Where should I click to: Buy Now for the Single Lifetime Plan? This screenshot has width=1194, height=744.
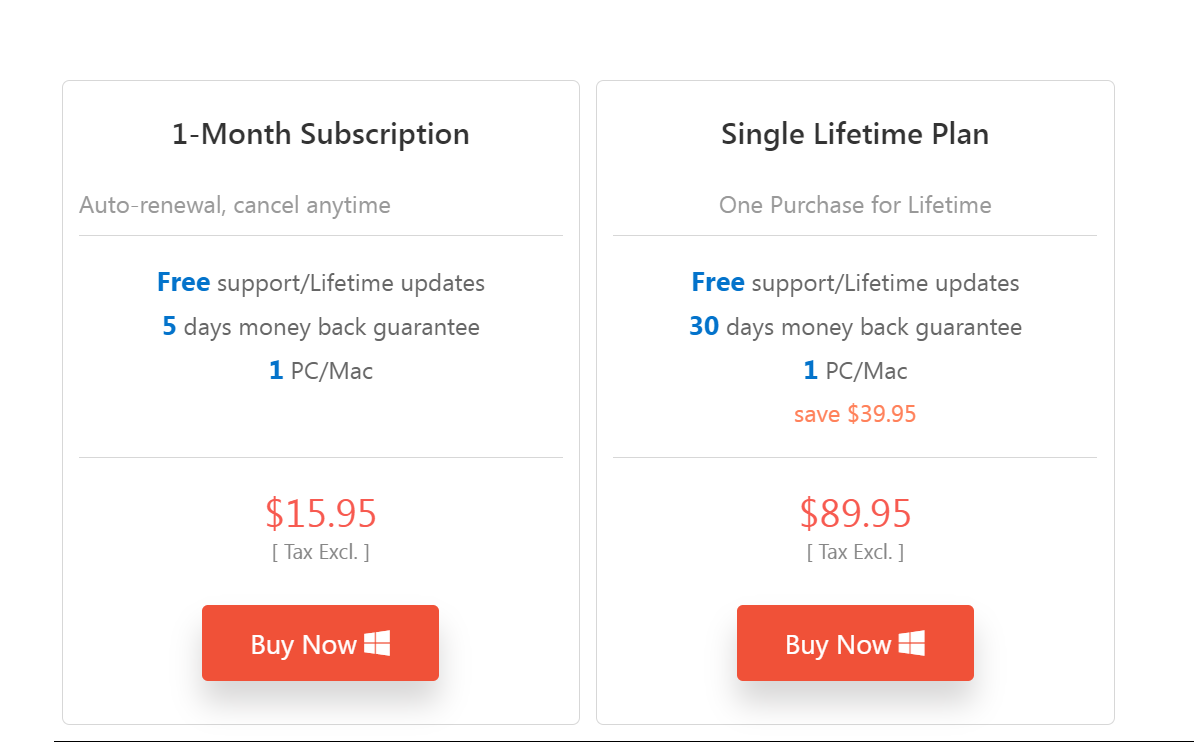[855, 643]
